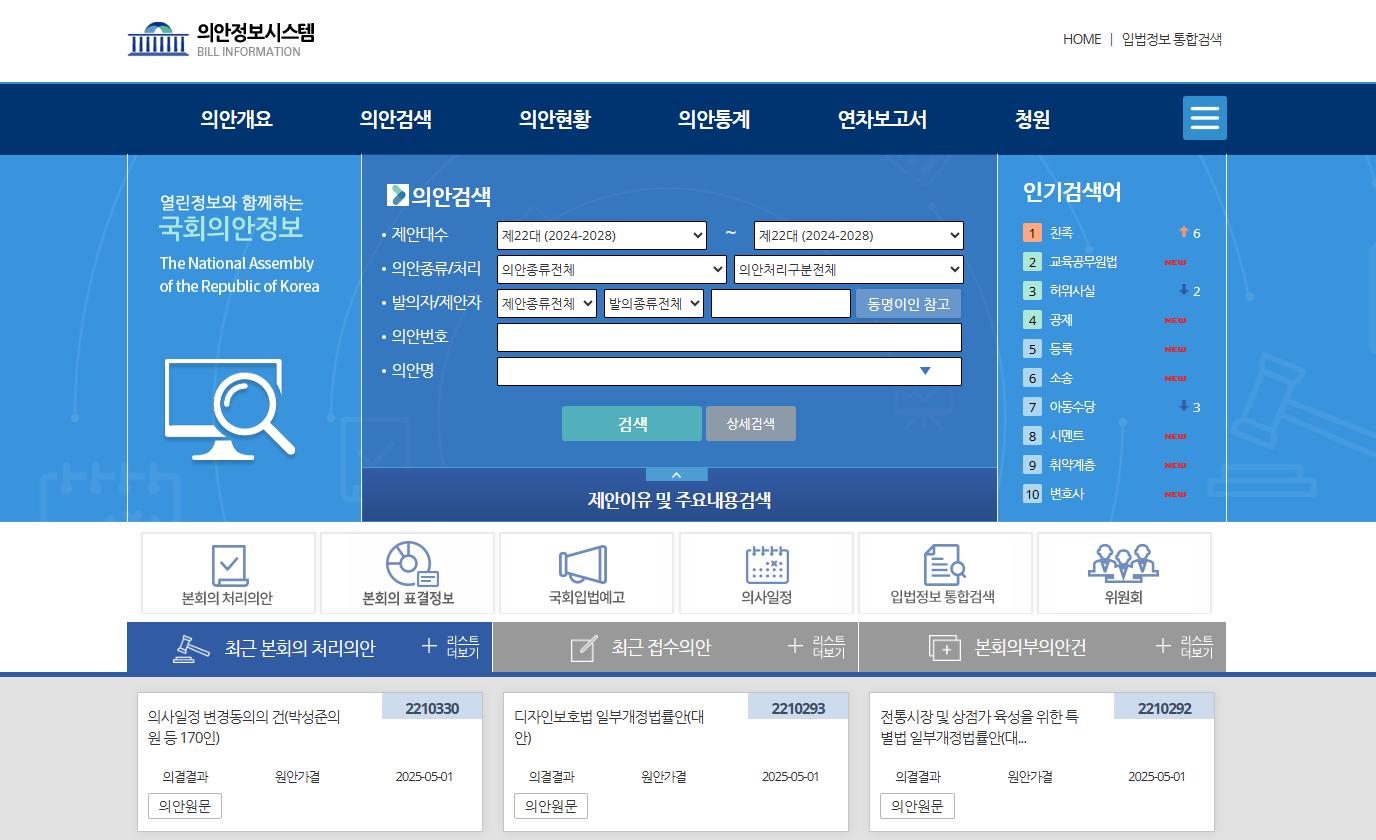
Task: Open the 본회의 처리의안 shortcut icon
Action: pos(227,565)
